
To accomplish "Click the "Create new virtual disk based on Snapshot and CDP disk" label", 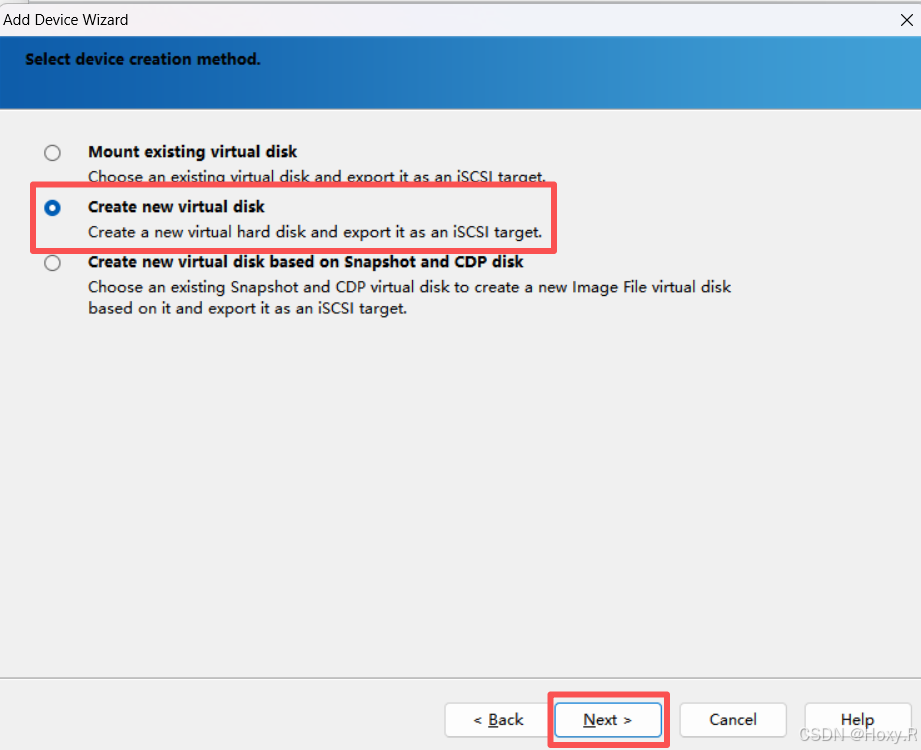I will pyautogui.click(x=305, y=261).
